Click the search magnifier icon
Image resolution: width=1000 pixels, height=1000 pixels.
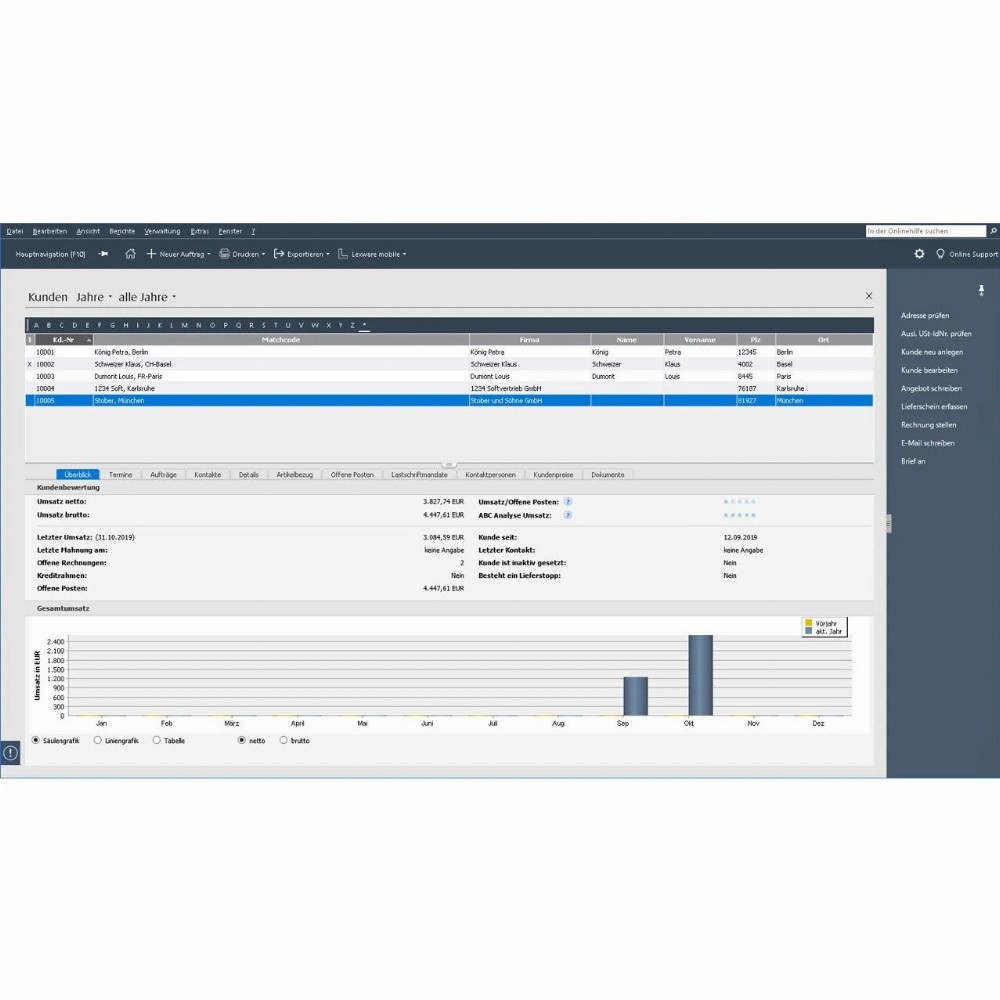(x=993, y=231)
